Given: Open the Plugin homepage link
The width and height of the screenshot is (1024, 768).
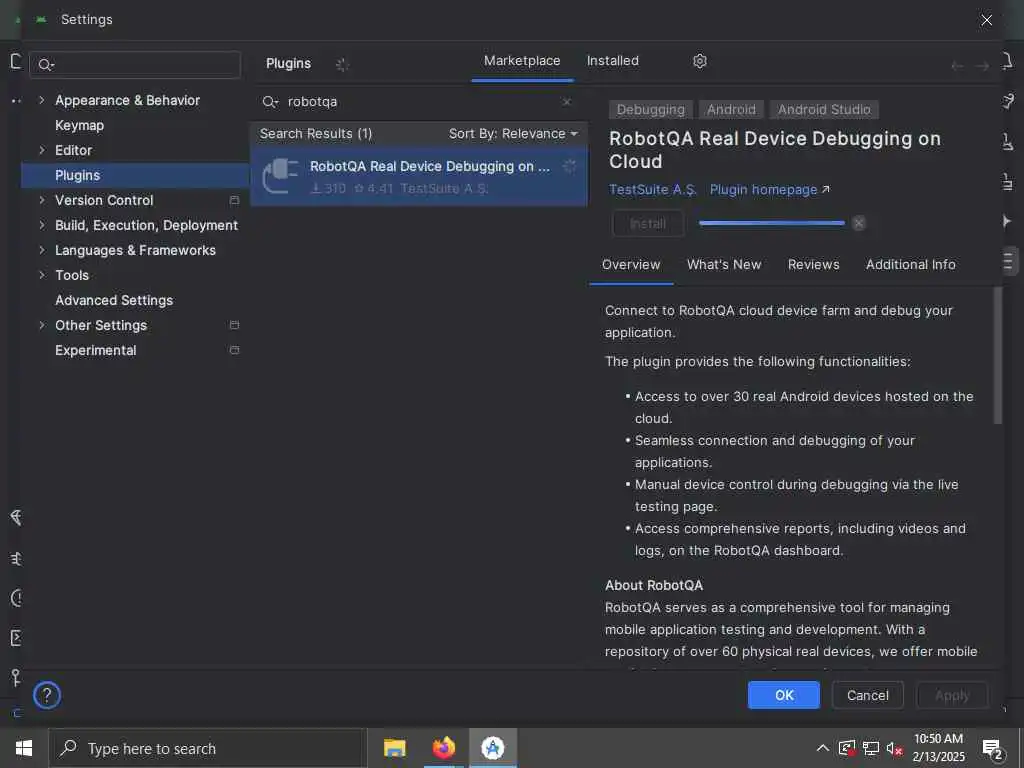Looking at the screenshot, I should point(769,189).
